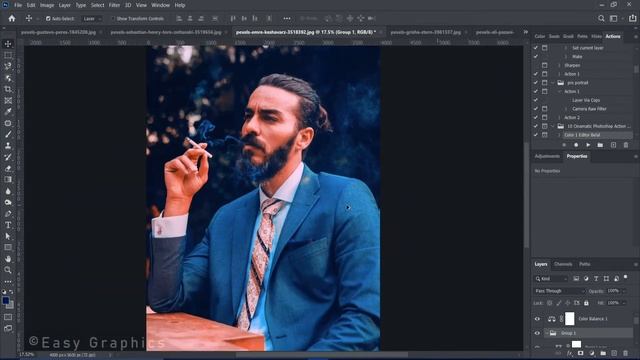Select the Lasso tool
The image size is (640, 360).
[8, 66]
